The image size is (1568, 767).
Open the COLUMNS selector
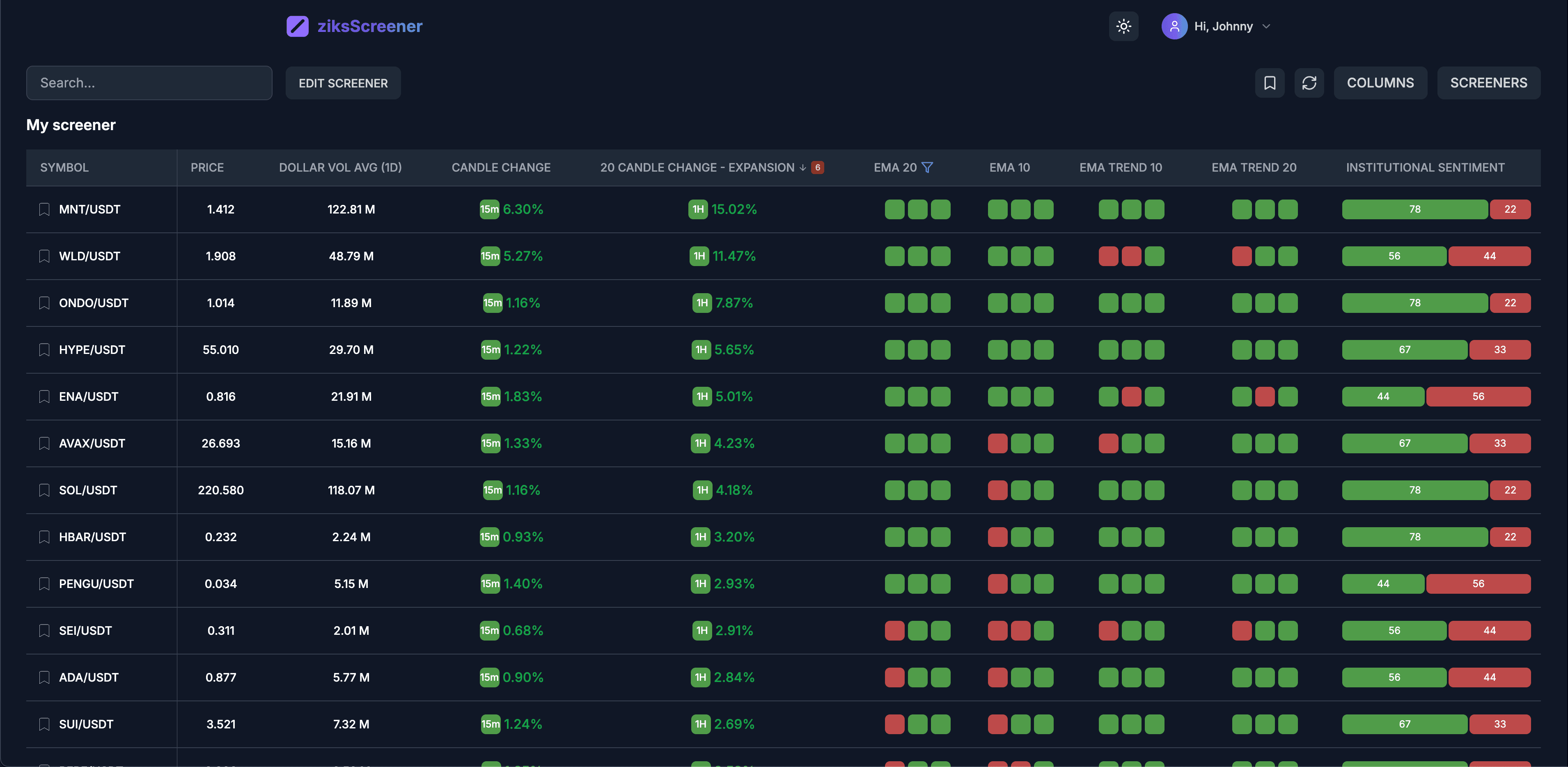(1380, 83)
